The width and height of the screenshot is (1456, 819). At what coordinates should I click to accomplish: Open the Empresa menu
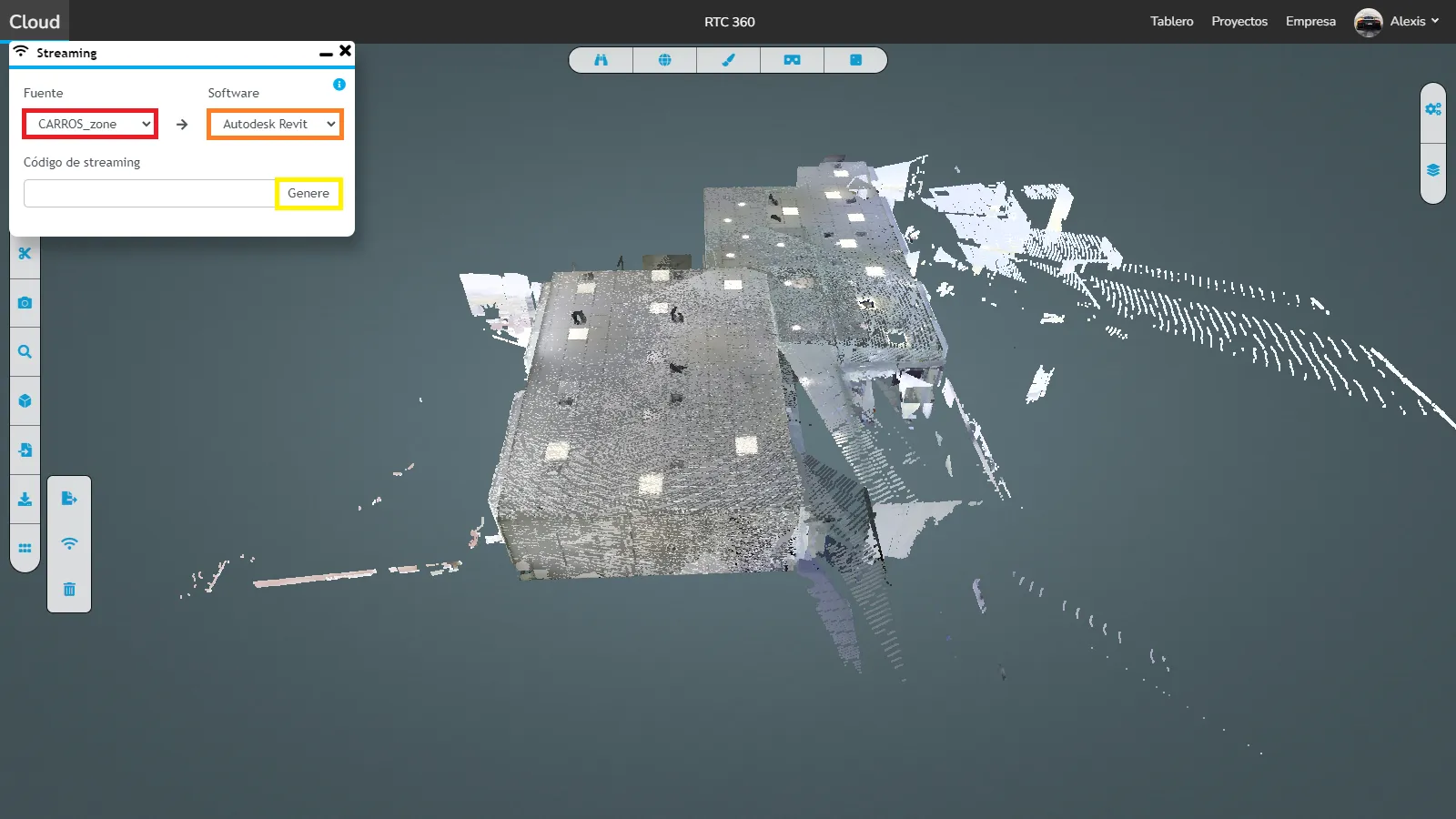pyautogui.click(x=1310, y=22)
